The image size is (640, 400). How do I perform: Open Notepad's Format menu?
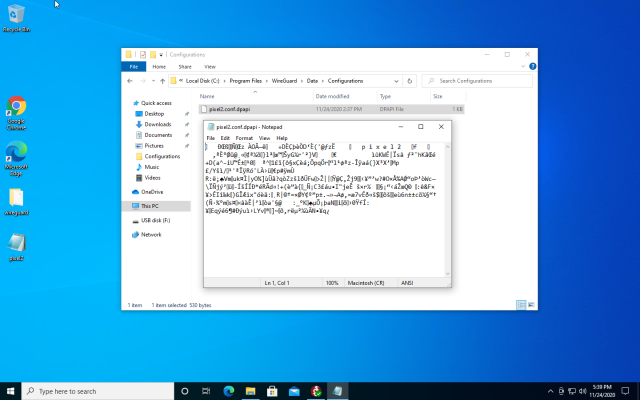(x=244, y=138)
